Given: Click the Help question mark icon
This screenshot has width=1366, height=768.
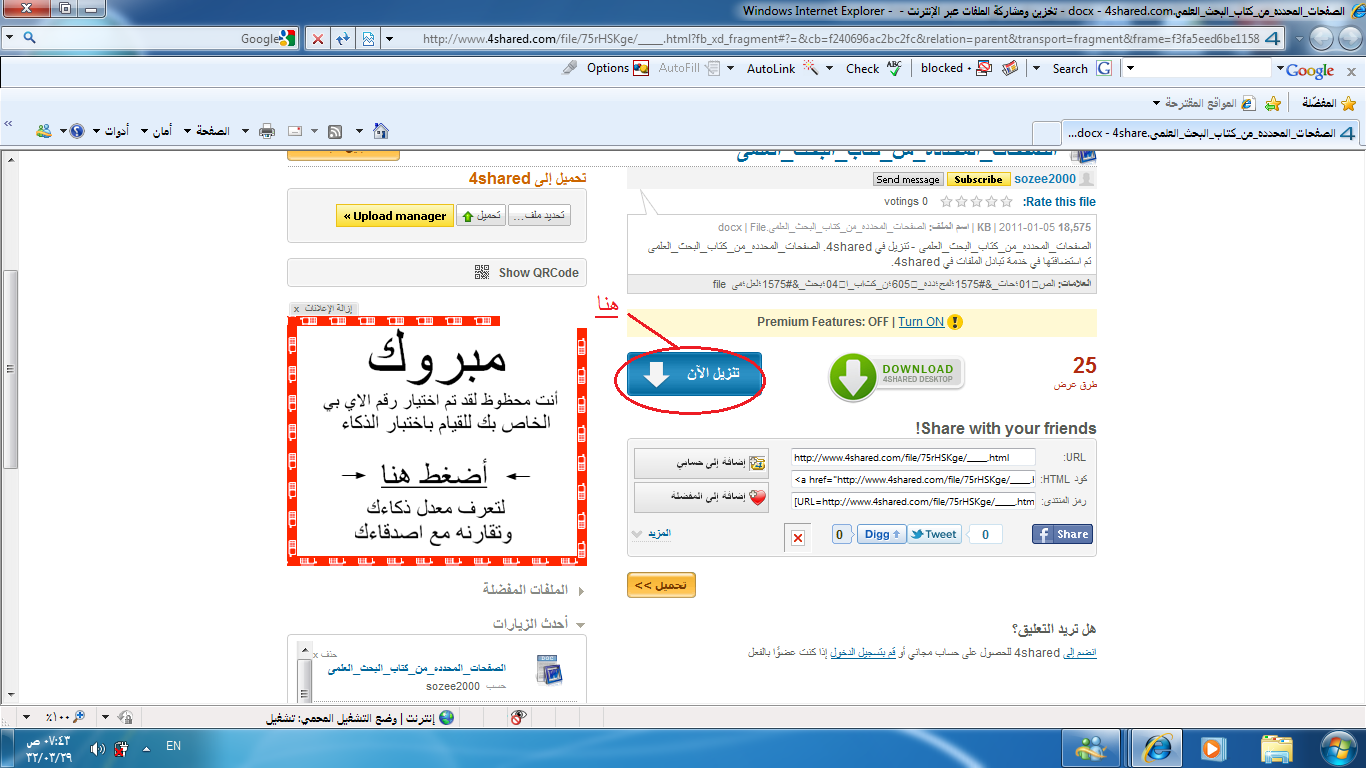Looking at the screenshot, I should (x=77, y=131).
